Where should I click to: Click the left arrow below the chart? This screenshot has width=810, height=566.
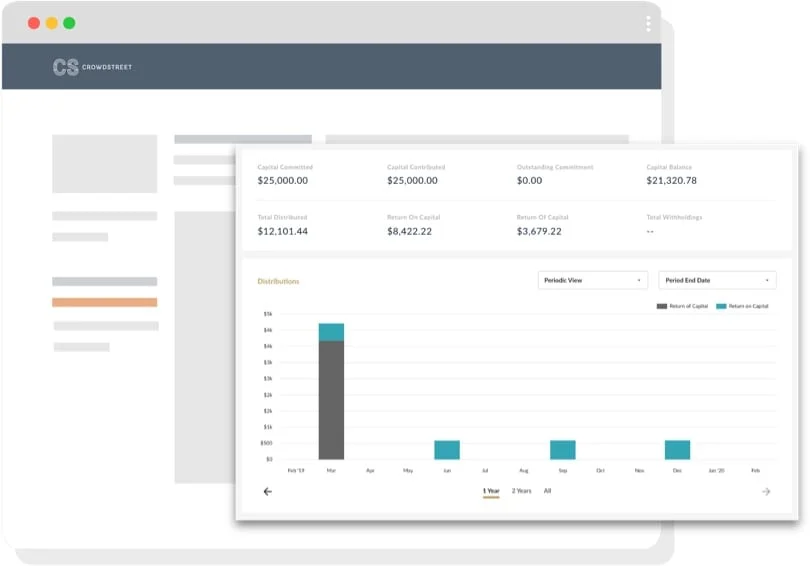[x=267, y=491]
